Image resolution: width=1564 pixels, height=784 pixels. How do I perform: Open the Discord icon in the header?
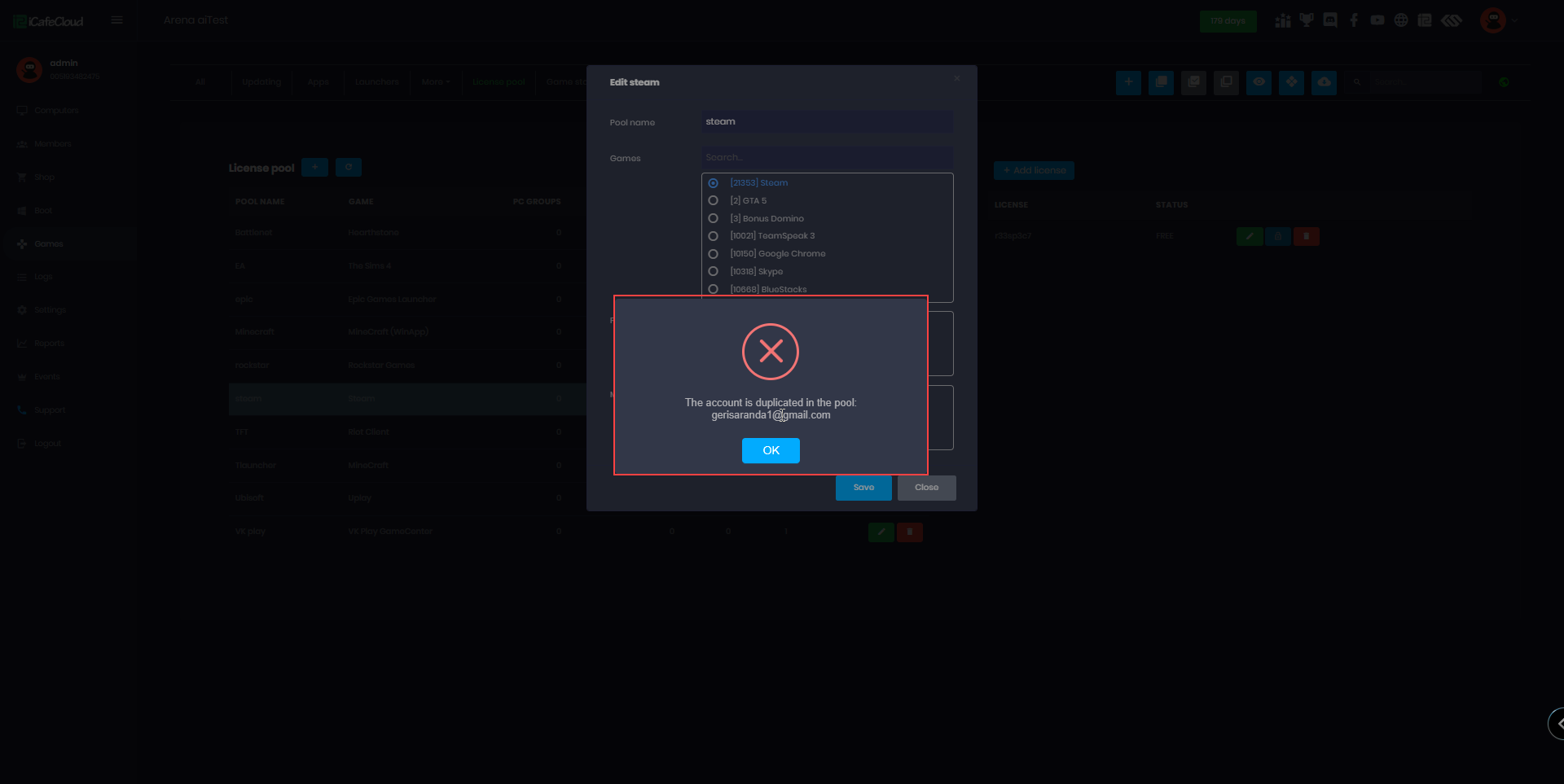(x=1329, y=20)
